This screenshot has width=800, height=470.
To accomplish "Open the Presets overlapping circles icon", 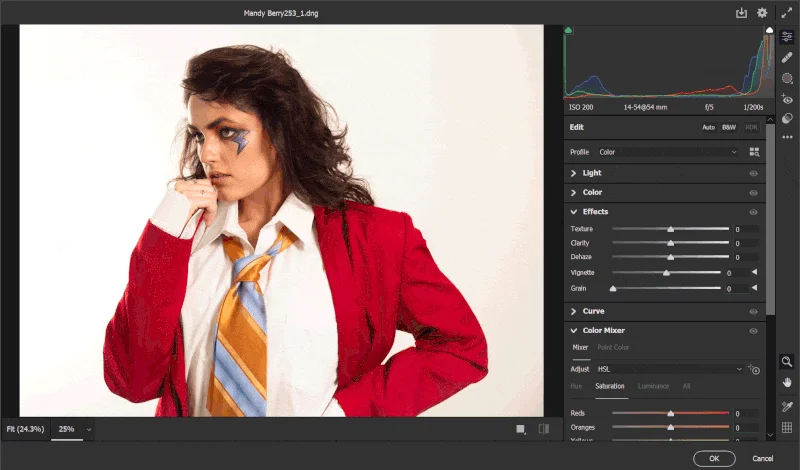I will (787, 118).
